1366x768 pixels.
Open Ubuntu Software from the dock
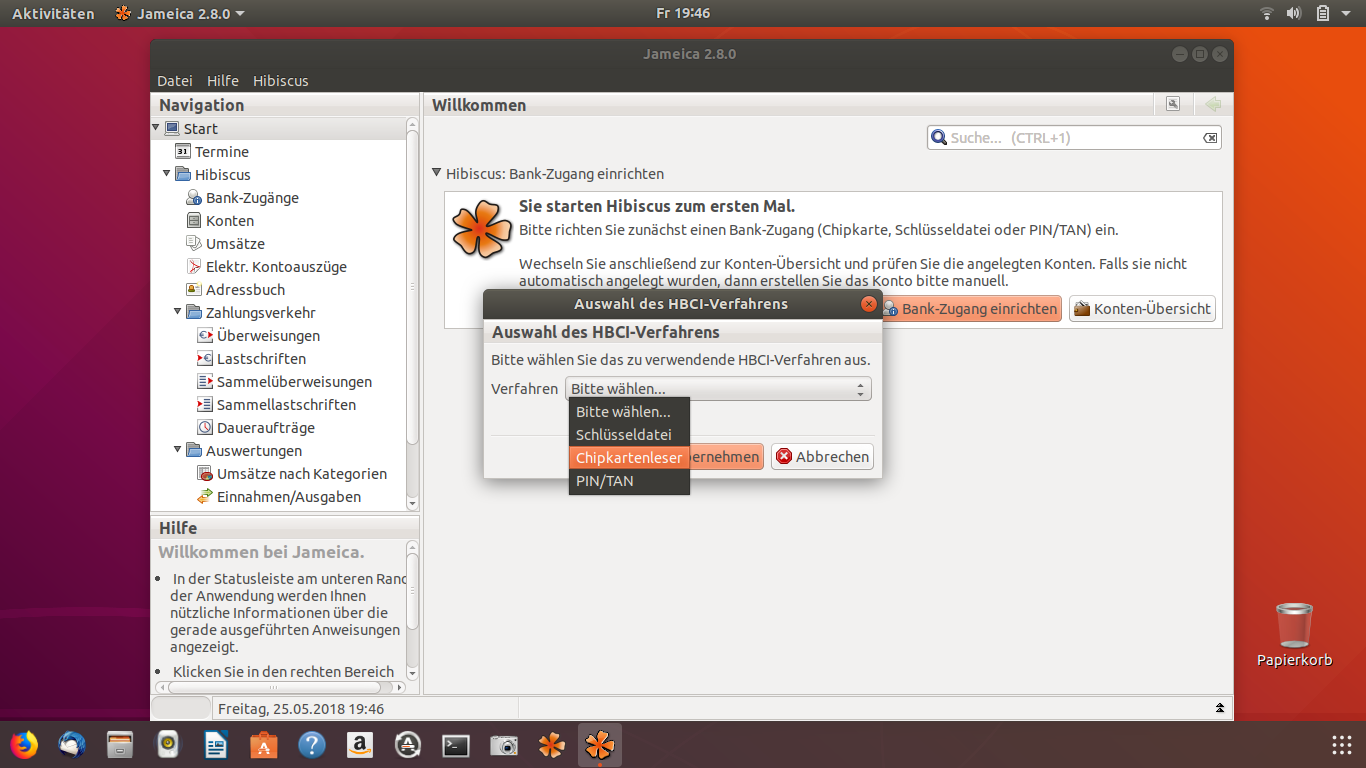264,745
